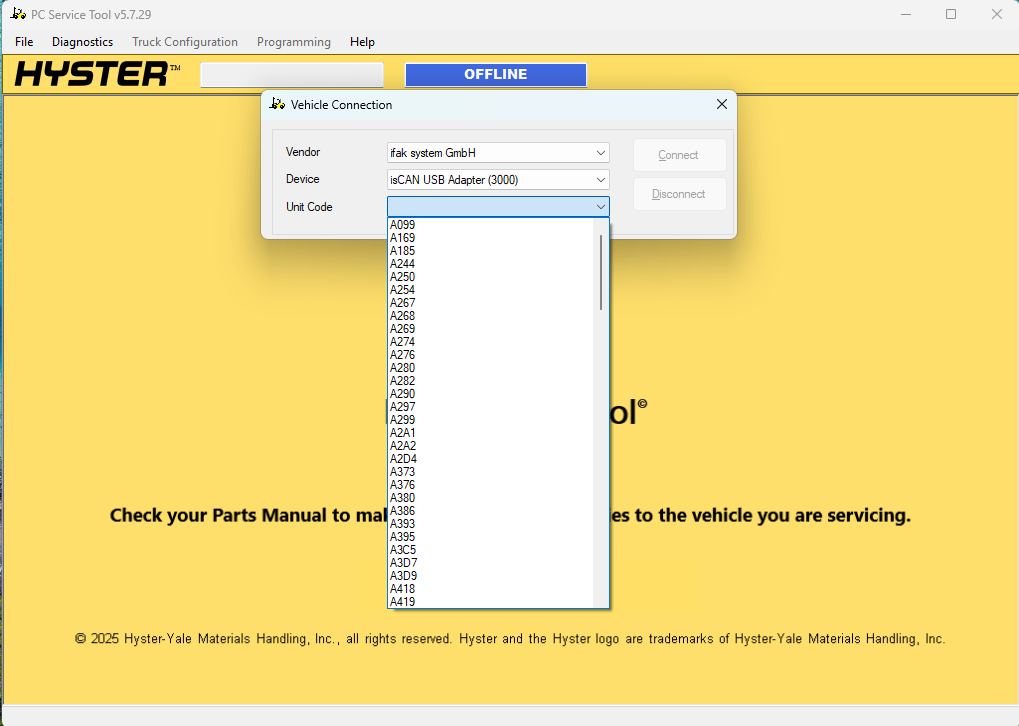Open the Help menu

coord(361,42)
